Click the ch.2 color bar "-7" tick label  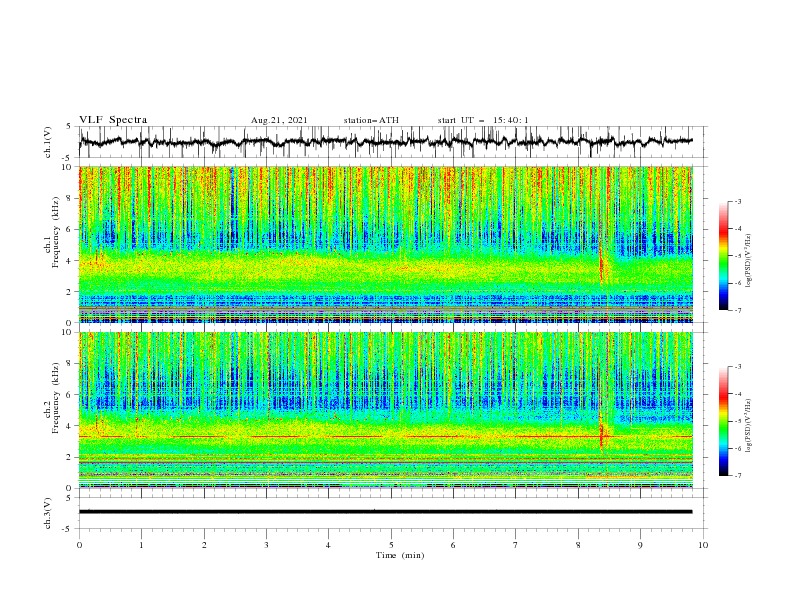[737, 475]
